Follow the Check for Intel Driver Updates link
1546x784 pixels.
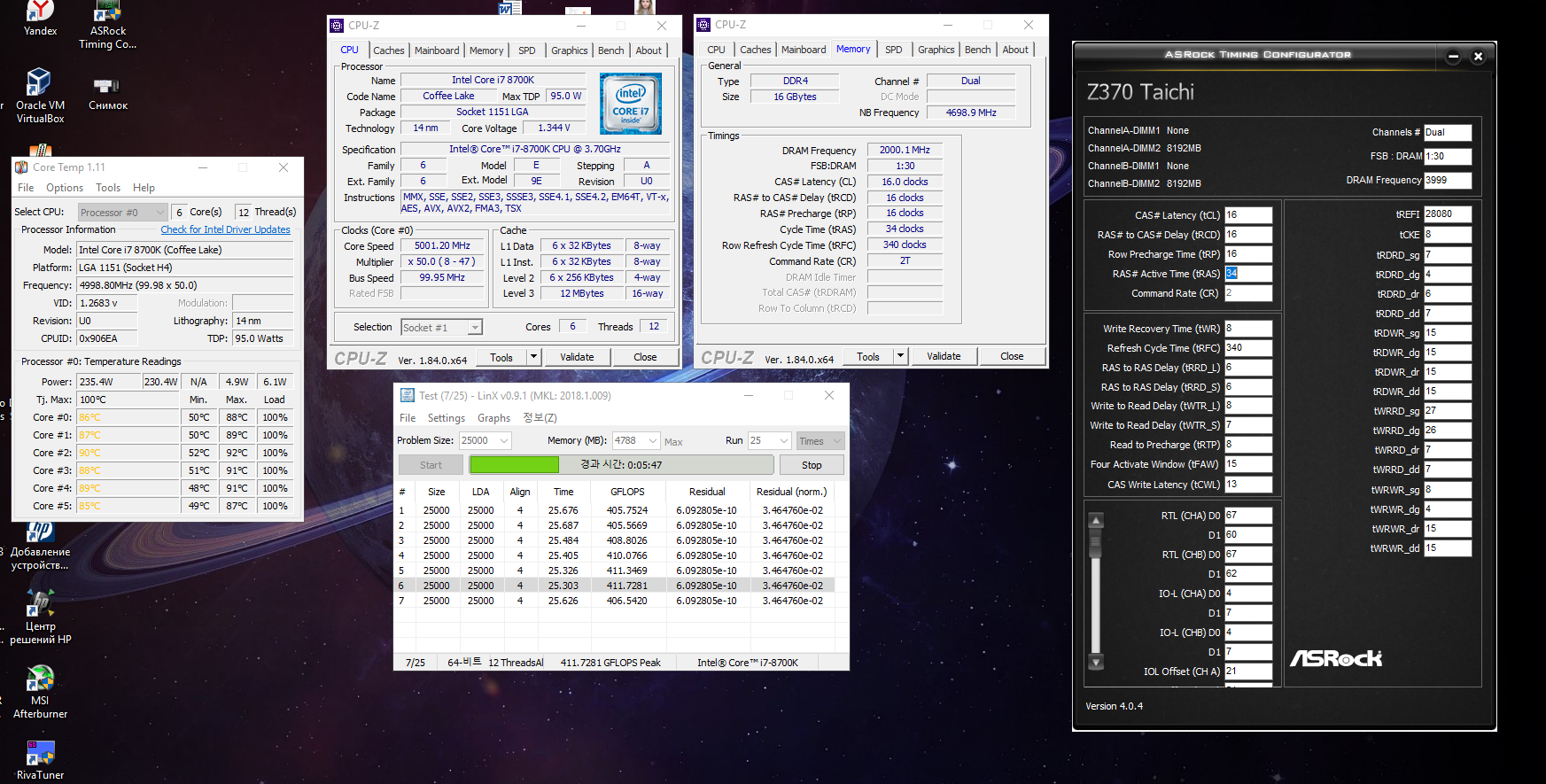tap(225, 229)
